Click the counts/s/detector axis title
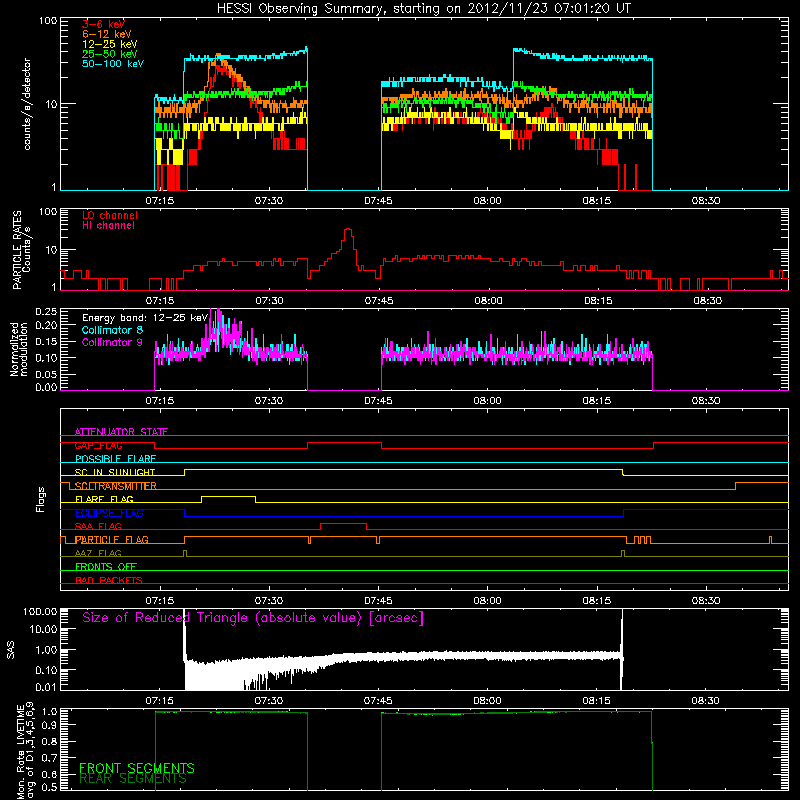 point(27,104)
